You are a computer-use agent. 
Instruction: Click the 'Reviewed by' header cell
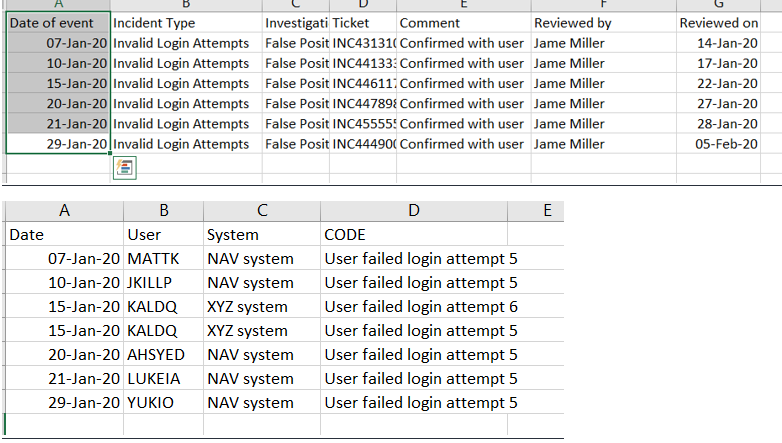click(603, 23)
